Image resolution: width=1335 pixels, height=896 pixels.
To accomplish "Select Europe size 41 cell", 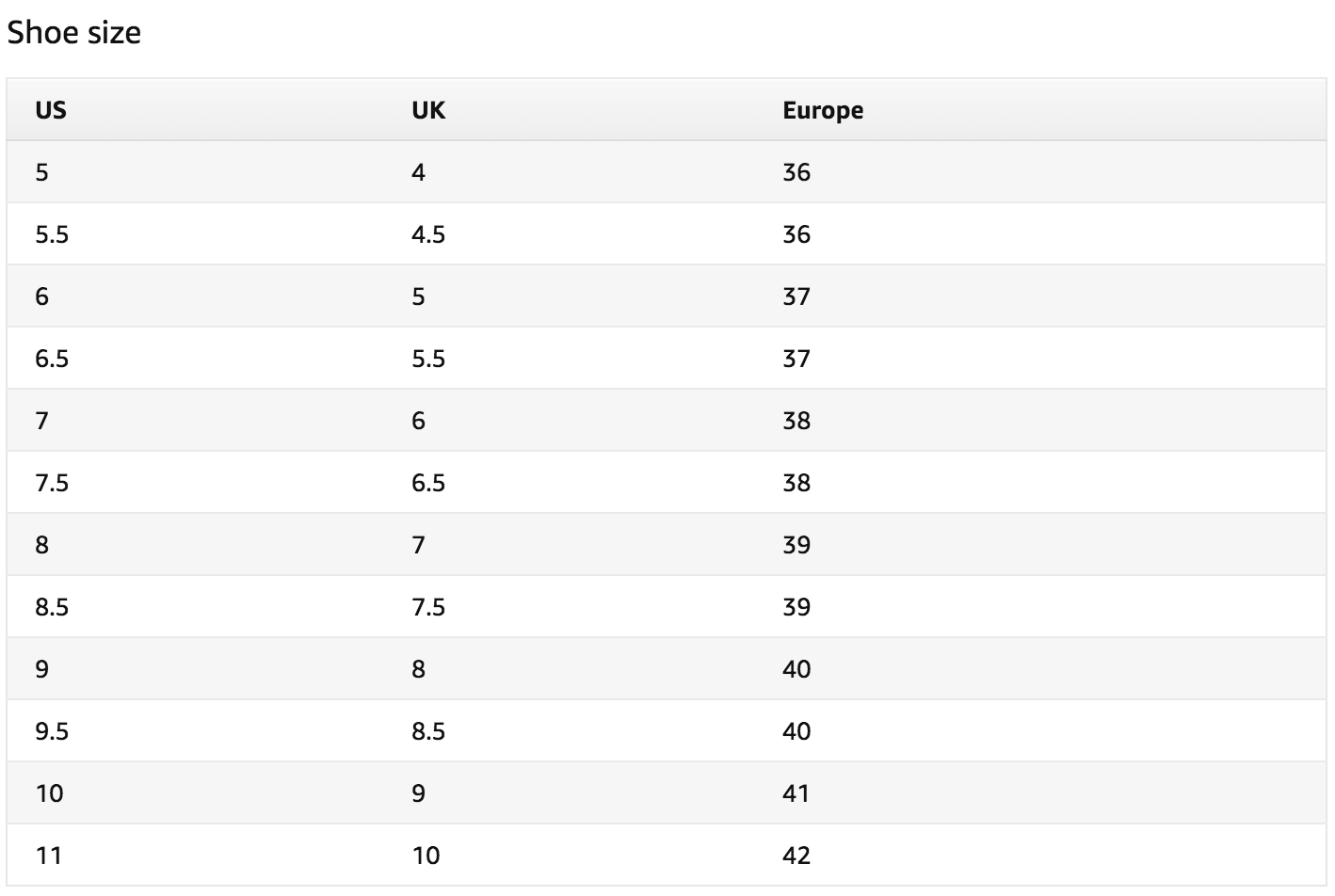I will pyautogui.click(x=796, y=793).
